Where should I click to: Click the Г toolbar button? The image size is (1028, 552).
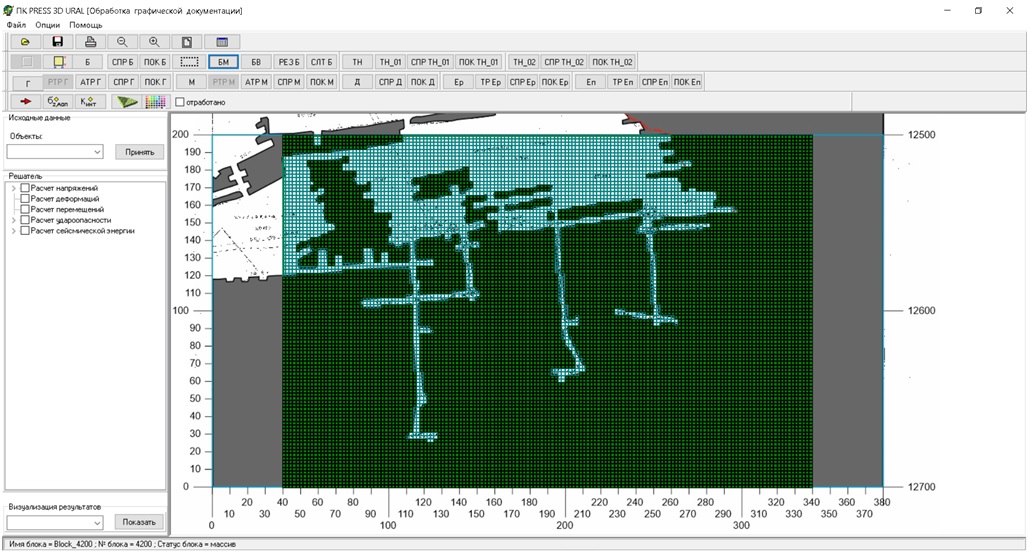pyautogui.click(x=28, y=82)
